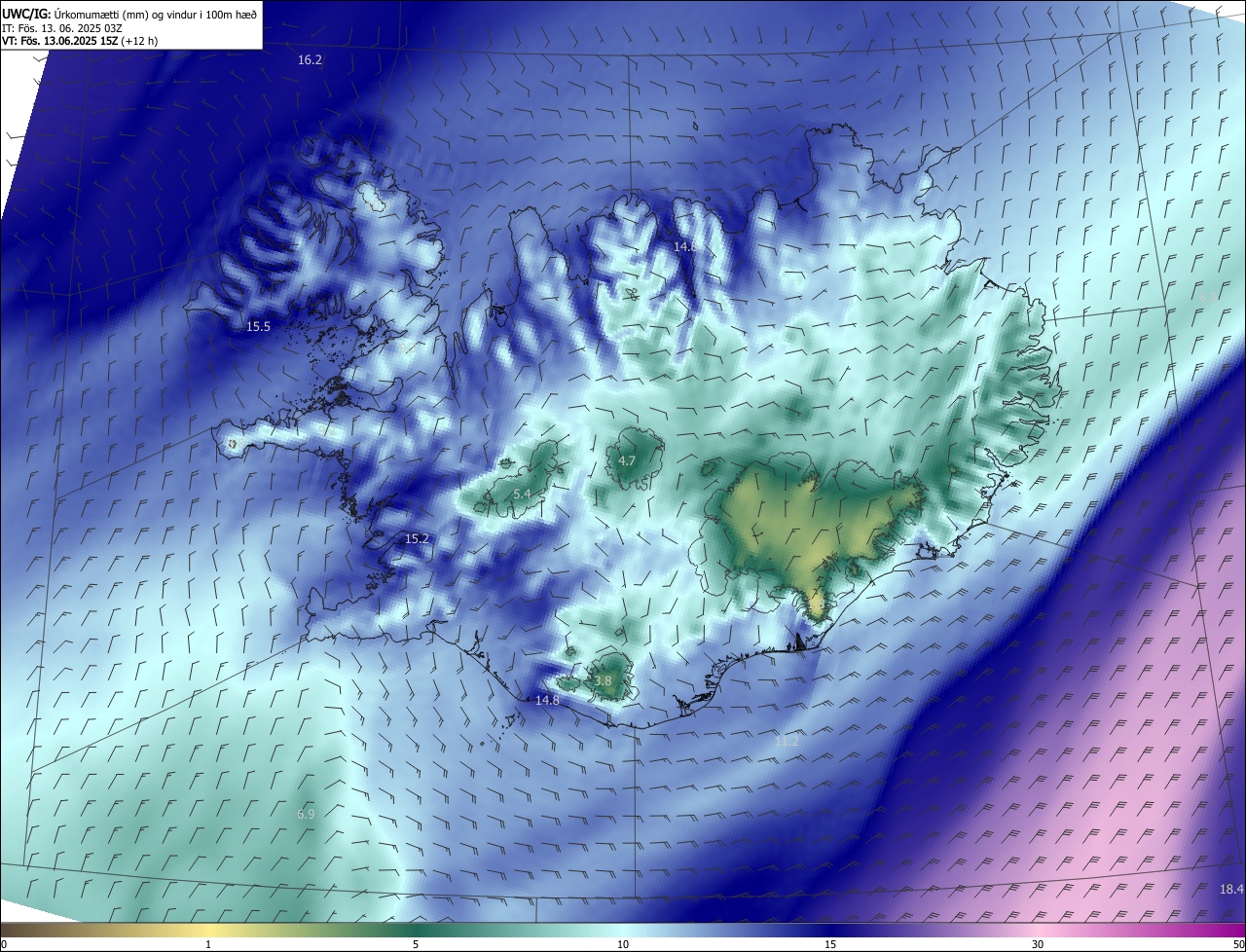Viewport: 1246px width, 952px height.
Task: Click the 11.2 value label offshore
Action: [787, 742]
